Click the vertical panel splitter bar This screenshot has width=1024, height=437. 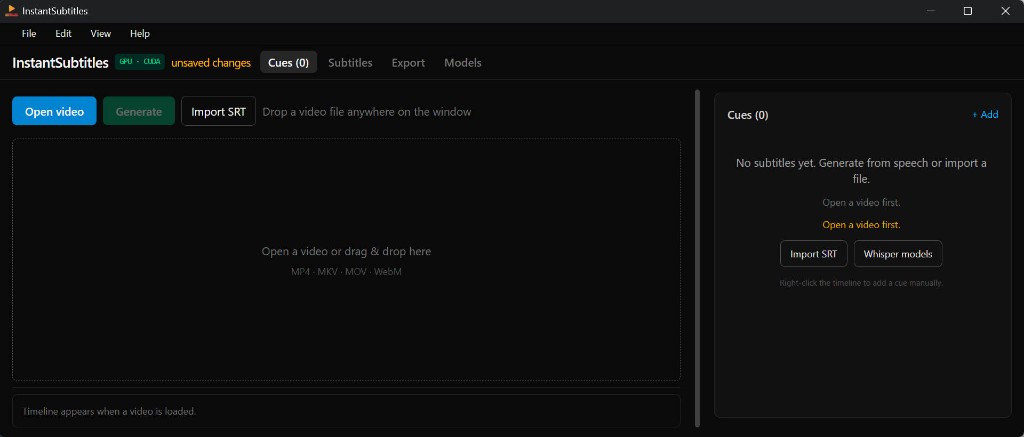coord(697,258)
